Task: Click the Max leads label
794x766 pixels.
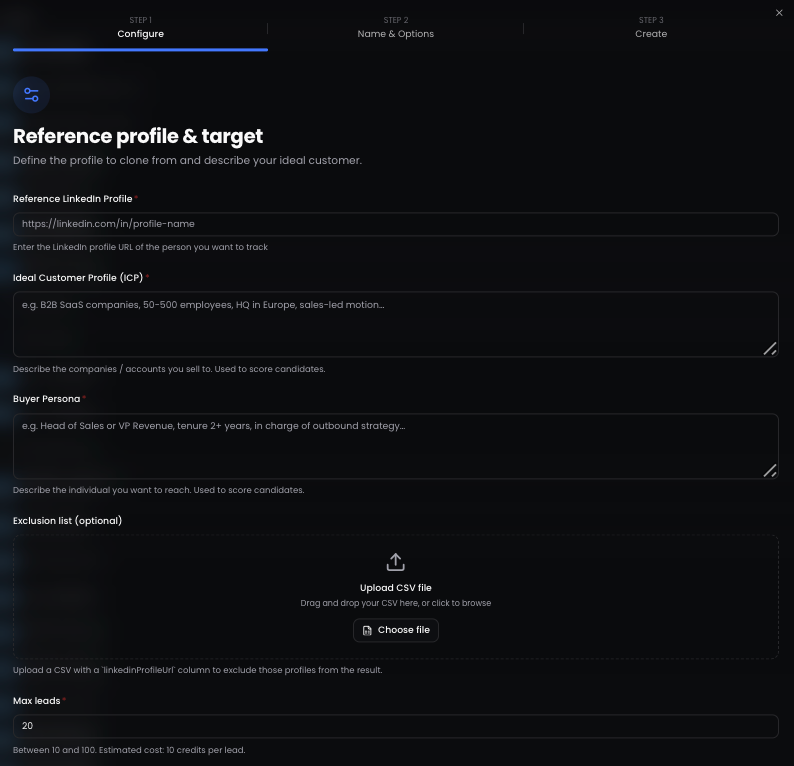Action: (x=36, y=701)
